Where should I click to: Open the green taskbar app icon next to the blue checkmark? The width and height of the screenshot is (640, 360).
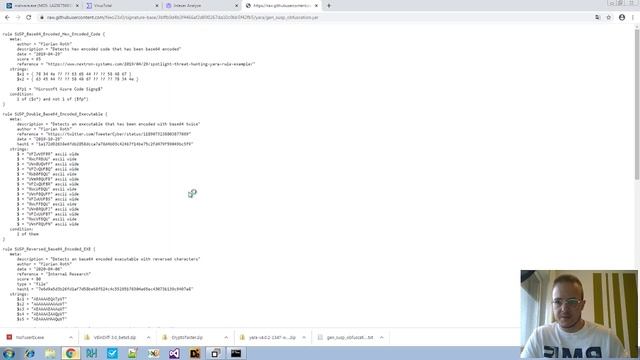coord(133,353)
